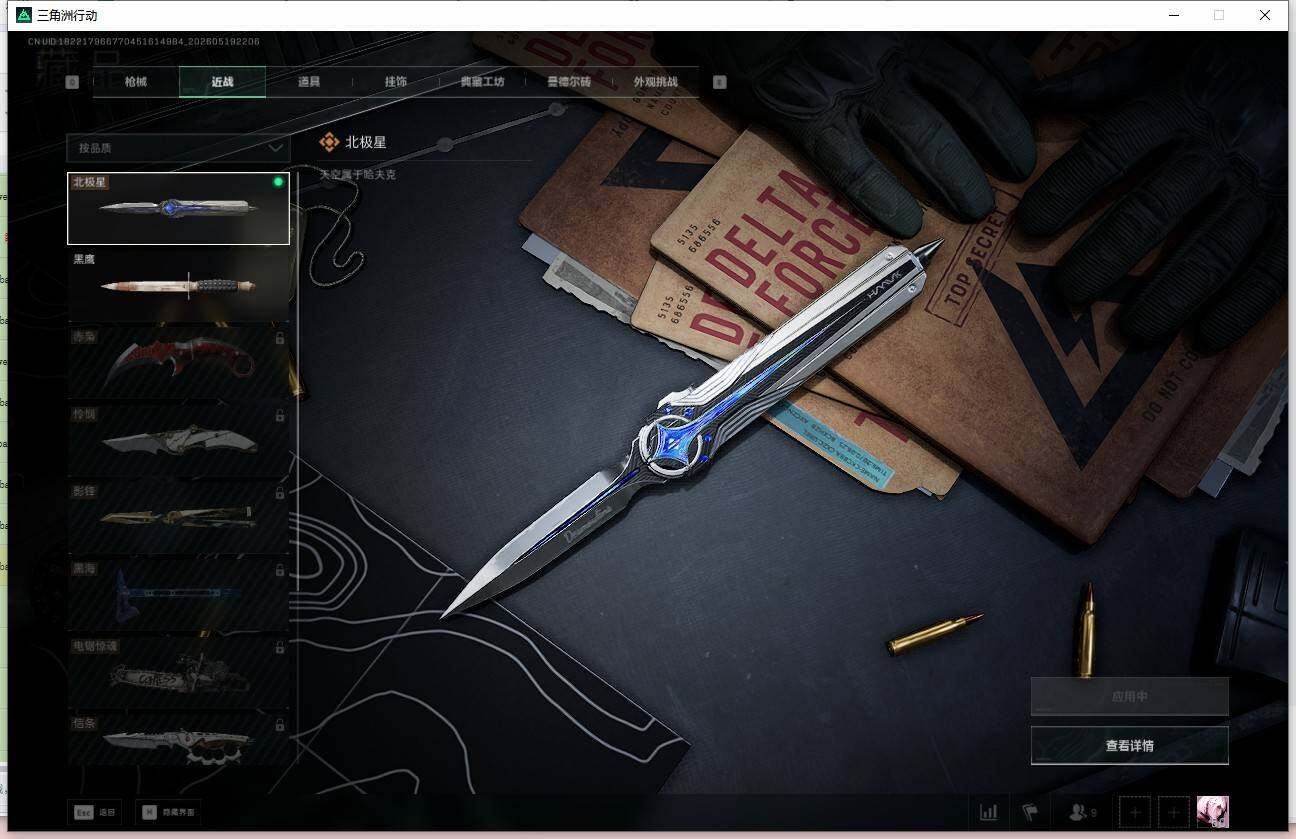The image size is (1296, 839).
Task: Select the locked 影锋 blade thumbnail
Action: [x=178, y=516]
